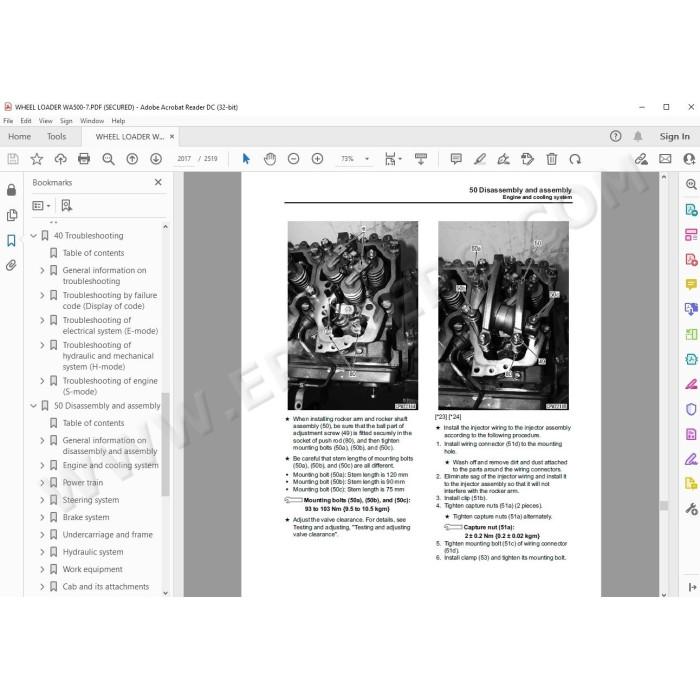The image size is (700, 700).
Task: Expand the Hydraulic system bookmark
Action: pyautogui.click(x=42, y=552)
